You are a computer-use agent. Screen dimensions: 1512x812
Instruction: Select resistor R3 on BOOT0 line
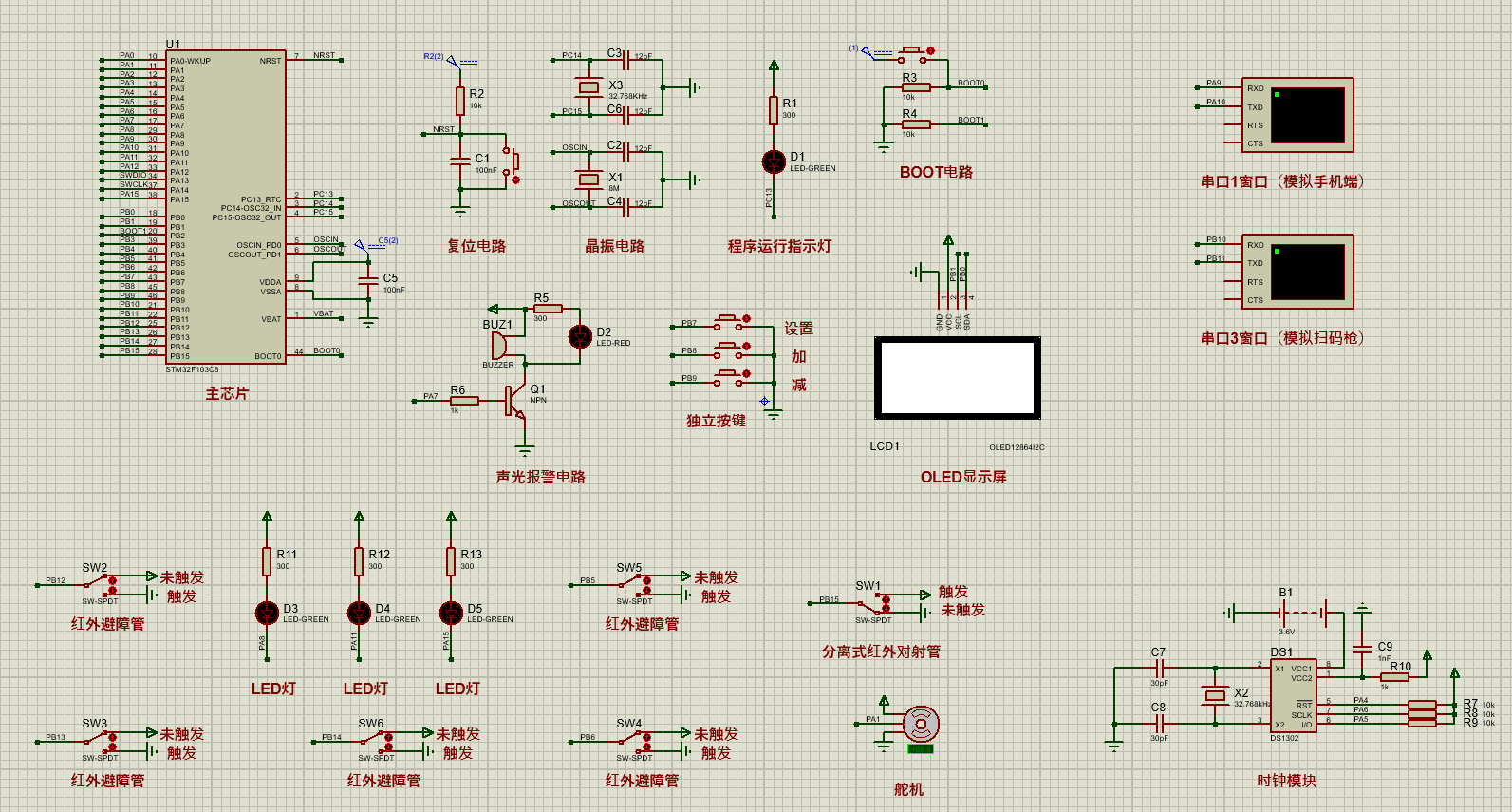coord(916,87)
